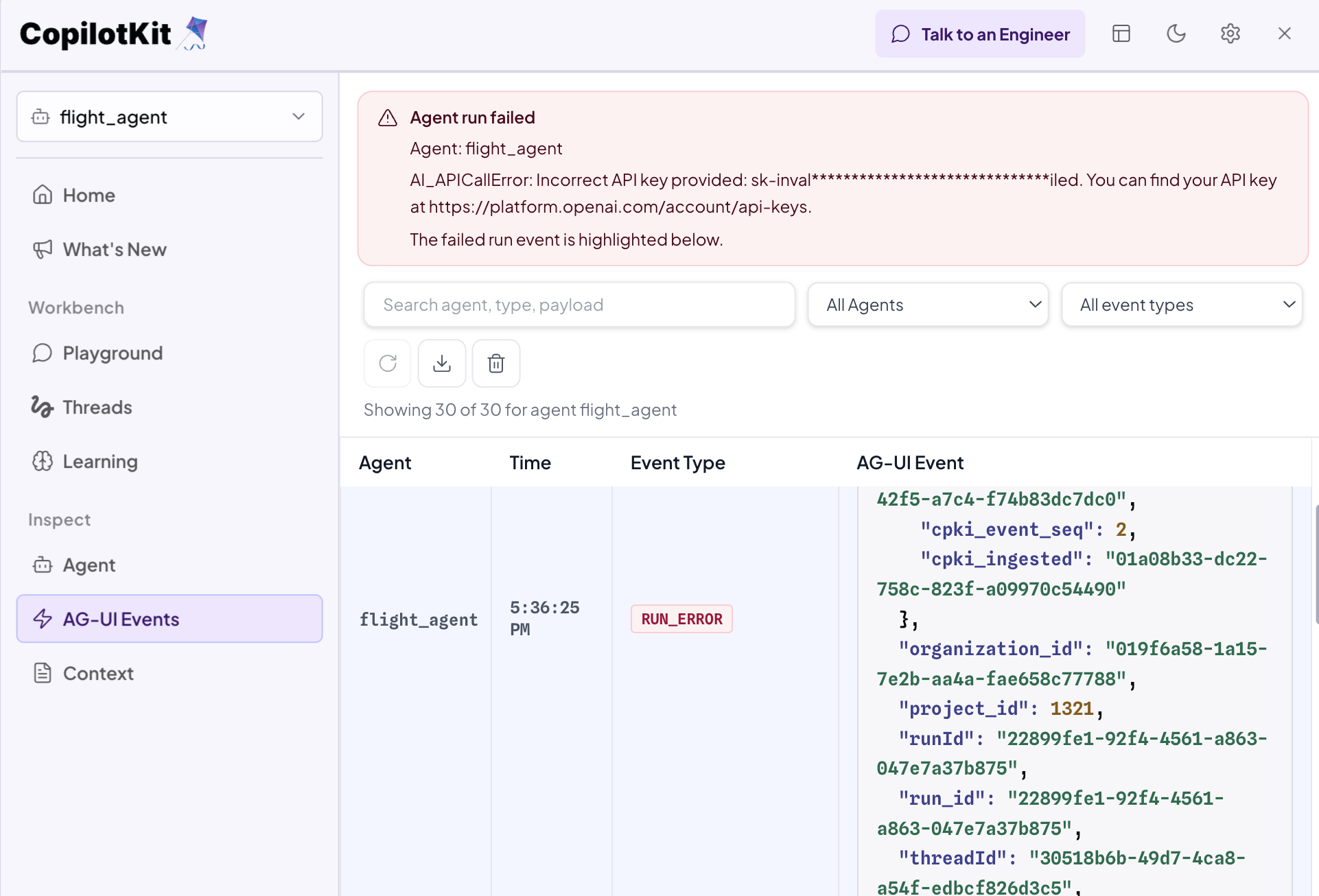The image size is (1319, 896).
Task: Click the cpki_event_seq line in payload
Action: (1029, 530)
